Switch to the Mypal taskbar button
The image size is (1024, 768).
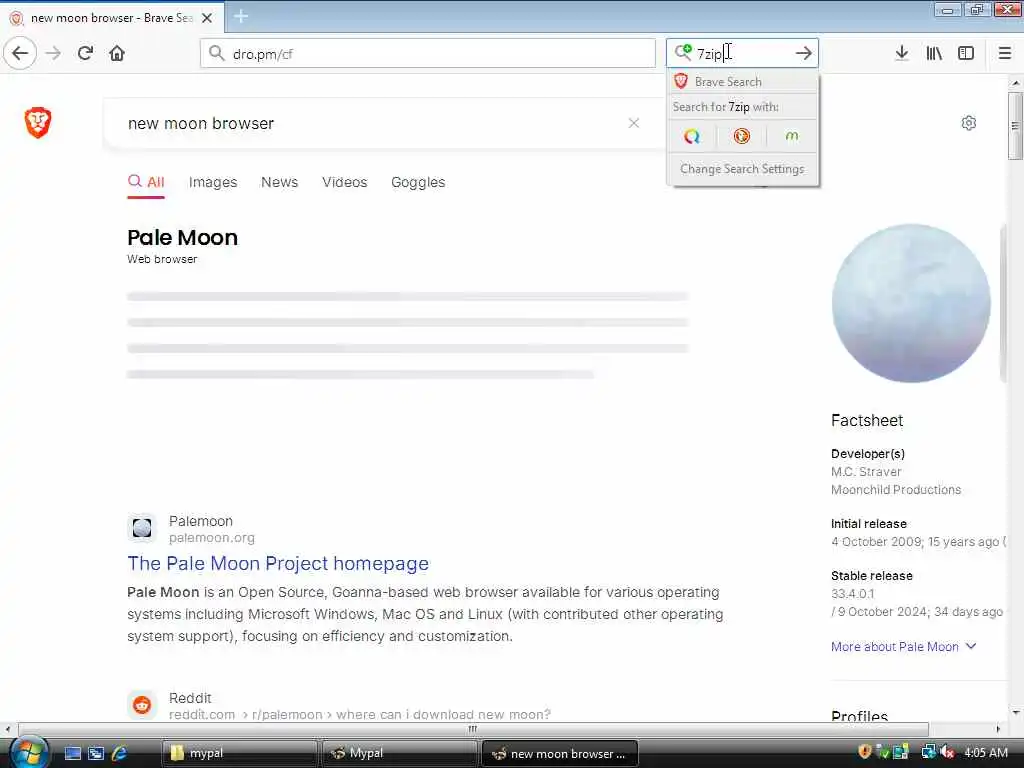click(399, 754)
